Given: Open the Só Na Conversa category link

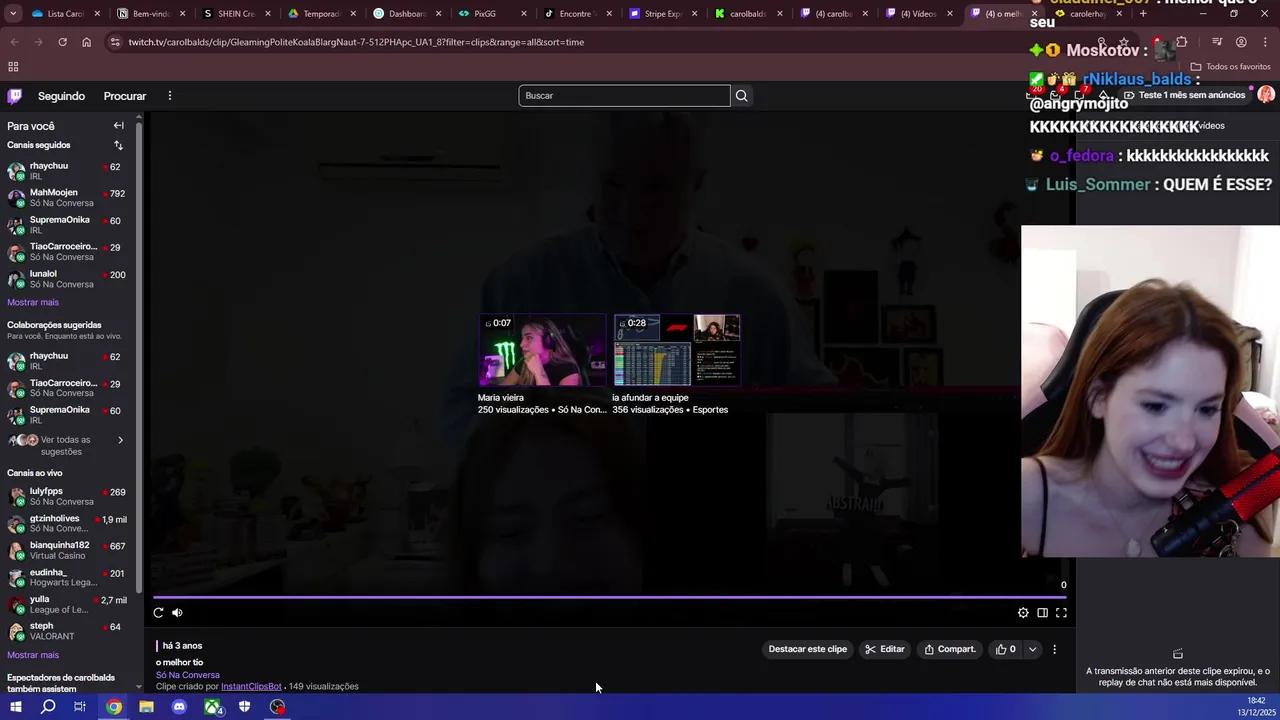Looking at the screenshot, I should 187,675.
